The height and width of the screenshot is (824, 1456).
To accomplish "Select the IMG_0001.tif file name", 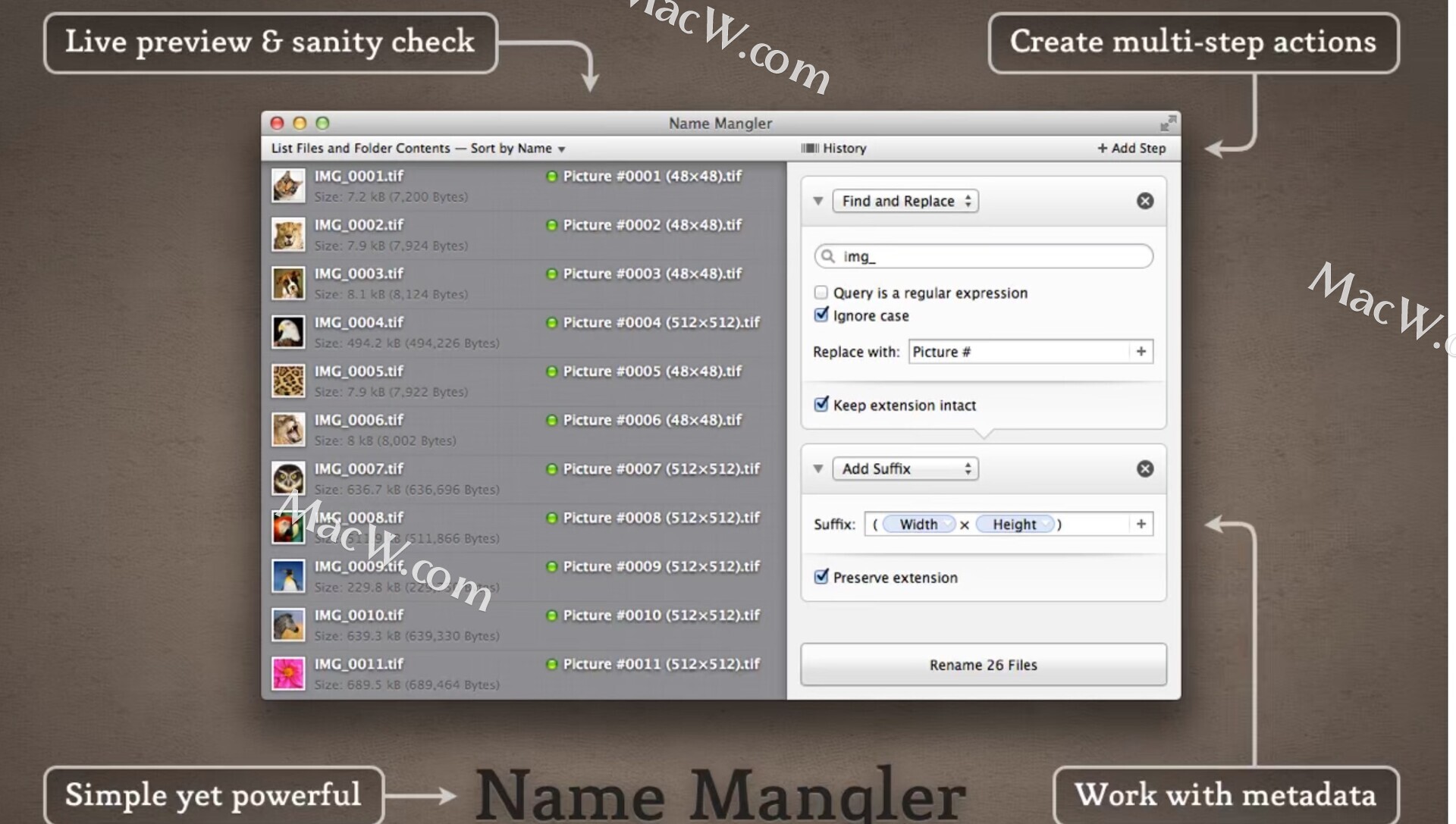I will point(359,176).
